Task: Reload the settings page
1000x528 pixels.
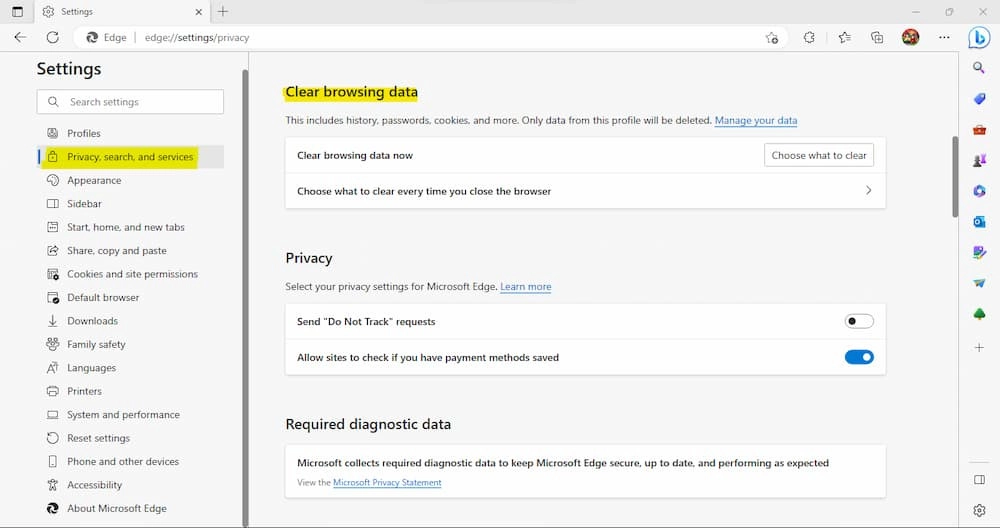Action: pyautogui.click(x=53, y=38)
